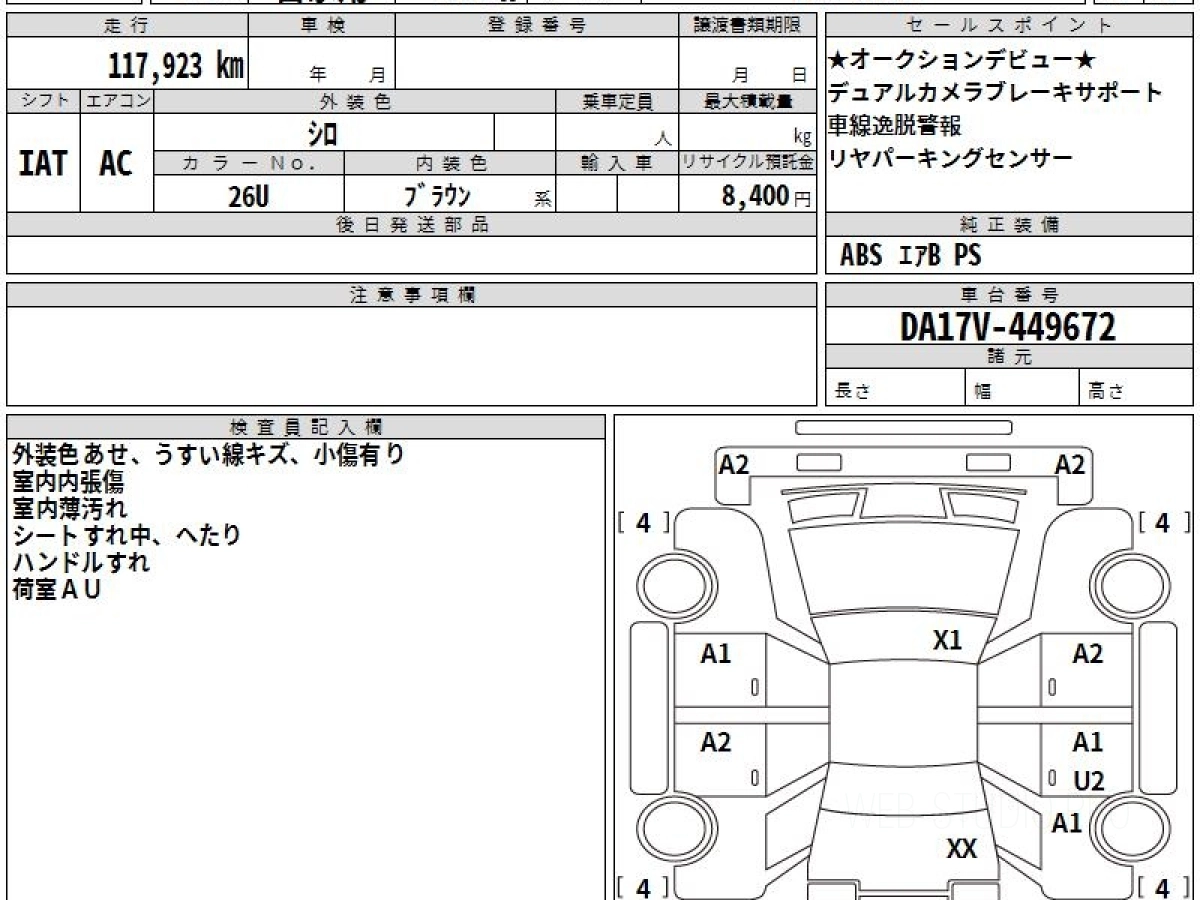Click the 外装色 header cell
This screenshot has height=900, width=1200.
click(x=355, y=101)
